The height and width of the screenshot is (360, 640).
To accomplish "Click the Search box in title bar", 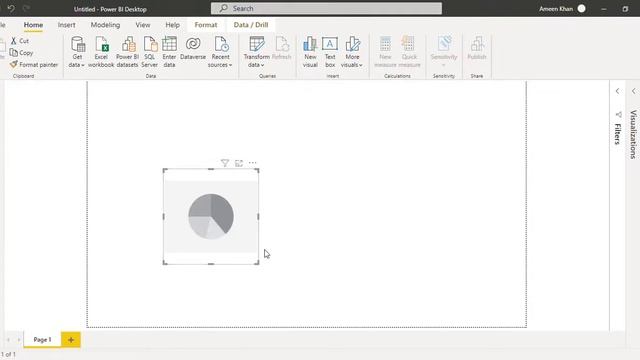I will coord(326,8).
